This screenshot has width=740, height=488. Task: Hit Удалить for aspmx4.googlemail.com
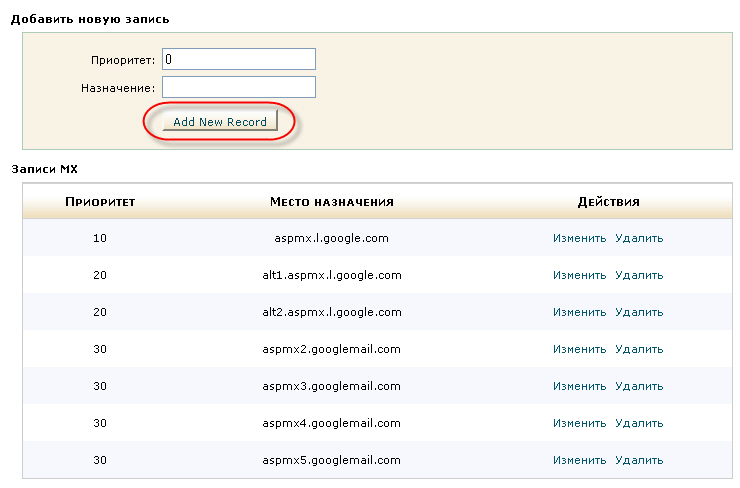(x=639, y=423)
